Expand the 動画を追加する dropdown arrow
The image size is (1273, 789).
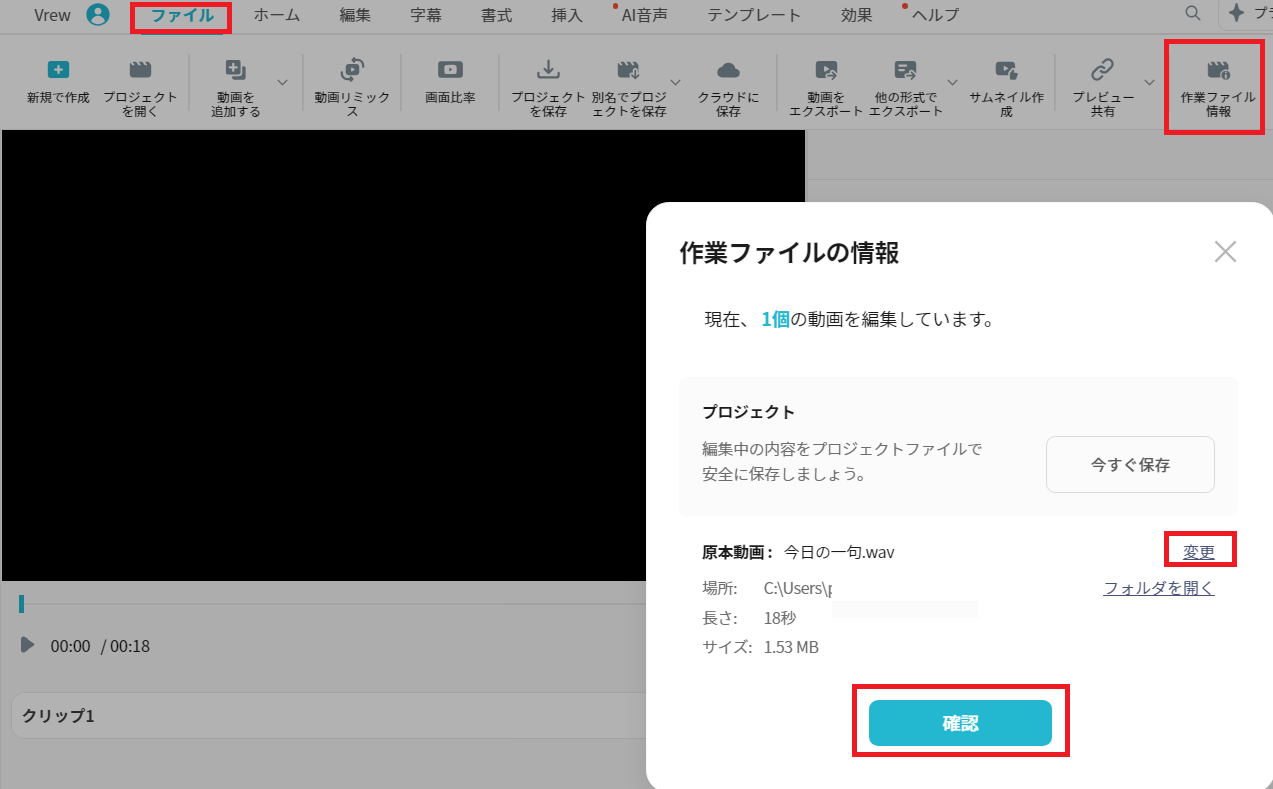pos(282,82)
